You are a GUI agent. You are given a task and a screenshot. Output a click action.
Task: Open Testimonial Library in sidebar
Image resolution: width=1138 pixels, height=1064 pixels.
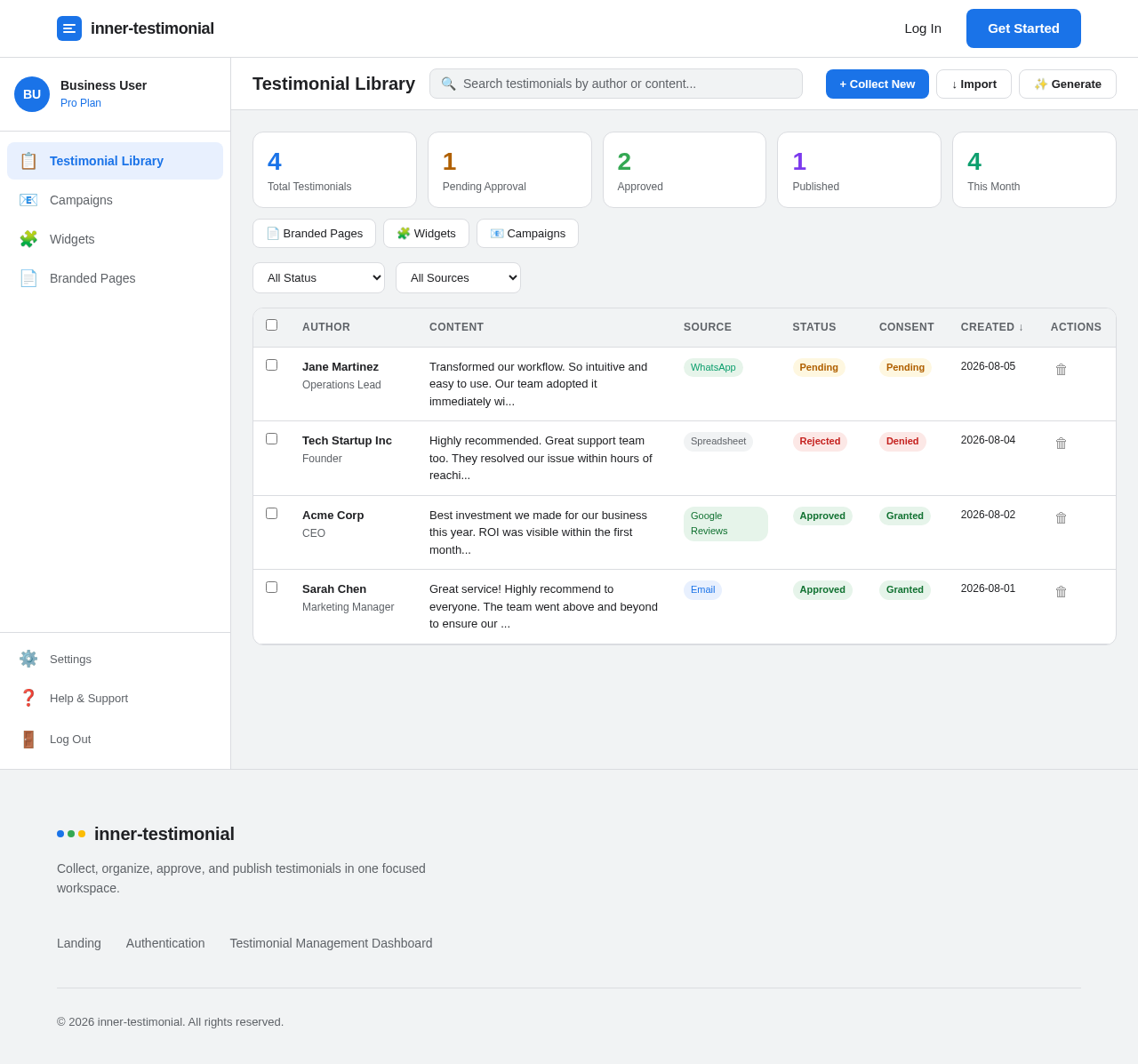(x=115, y=161)
